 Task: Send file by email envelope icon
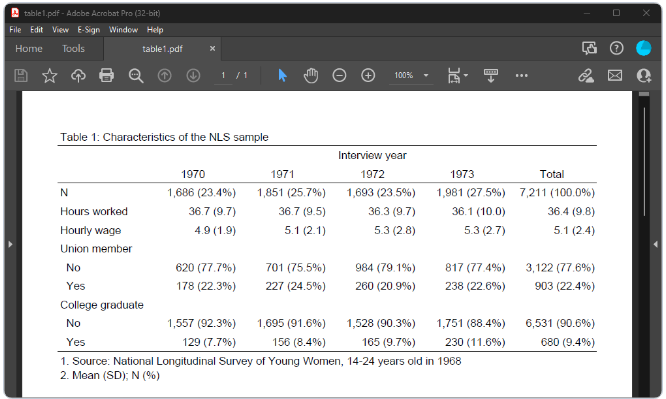coord(615,76)
